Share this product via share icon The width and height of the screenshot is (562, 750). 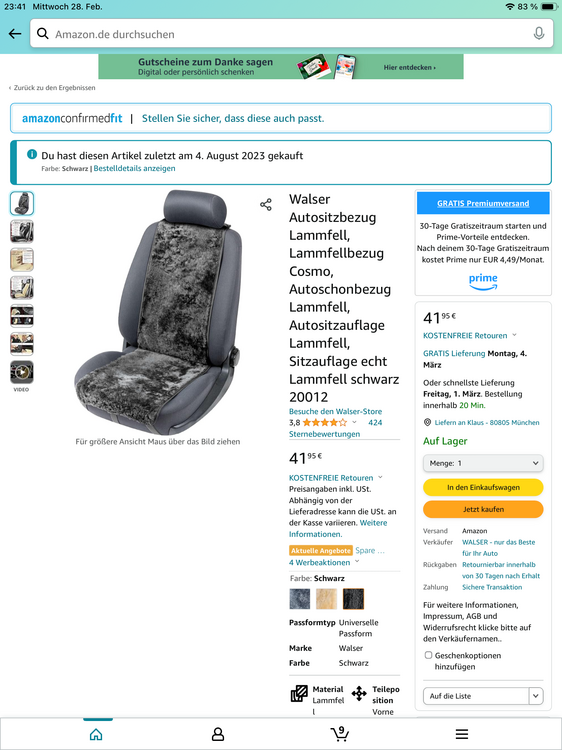[x=266, y=205]
